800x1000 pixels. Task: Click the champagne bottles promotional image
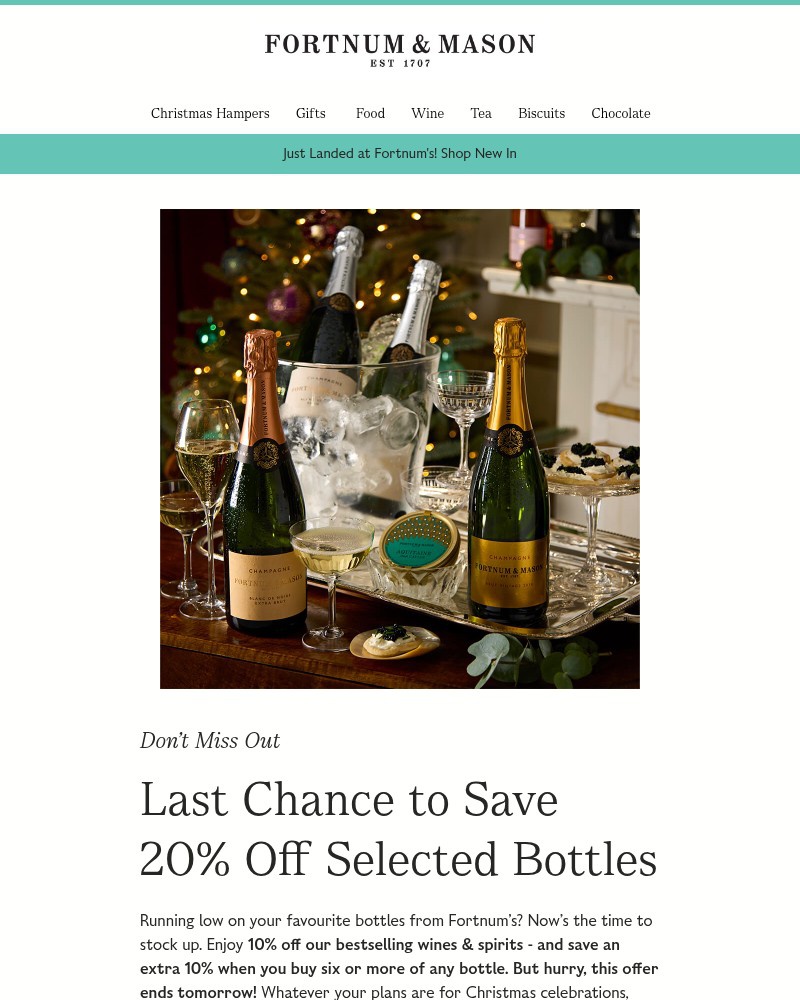(400, 449)
